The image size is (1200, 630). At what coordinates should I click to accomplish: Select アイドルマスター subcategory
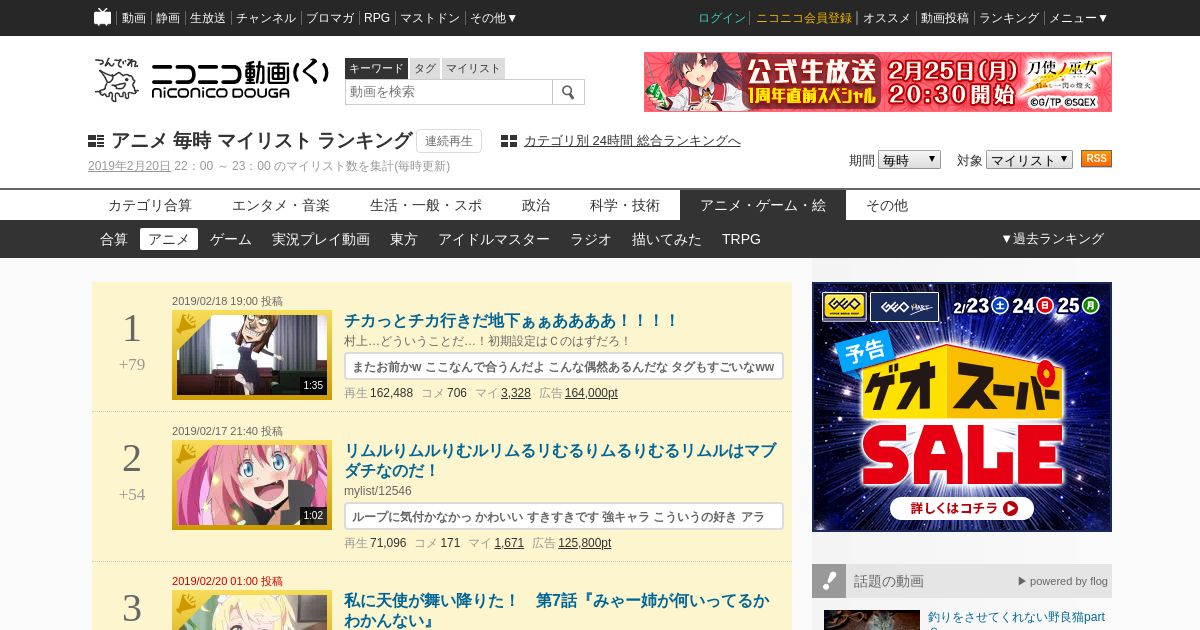(x=494, y=239)
